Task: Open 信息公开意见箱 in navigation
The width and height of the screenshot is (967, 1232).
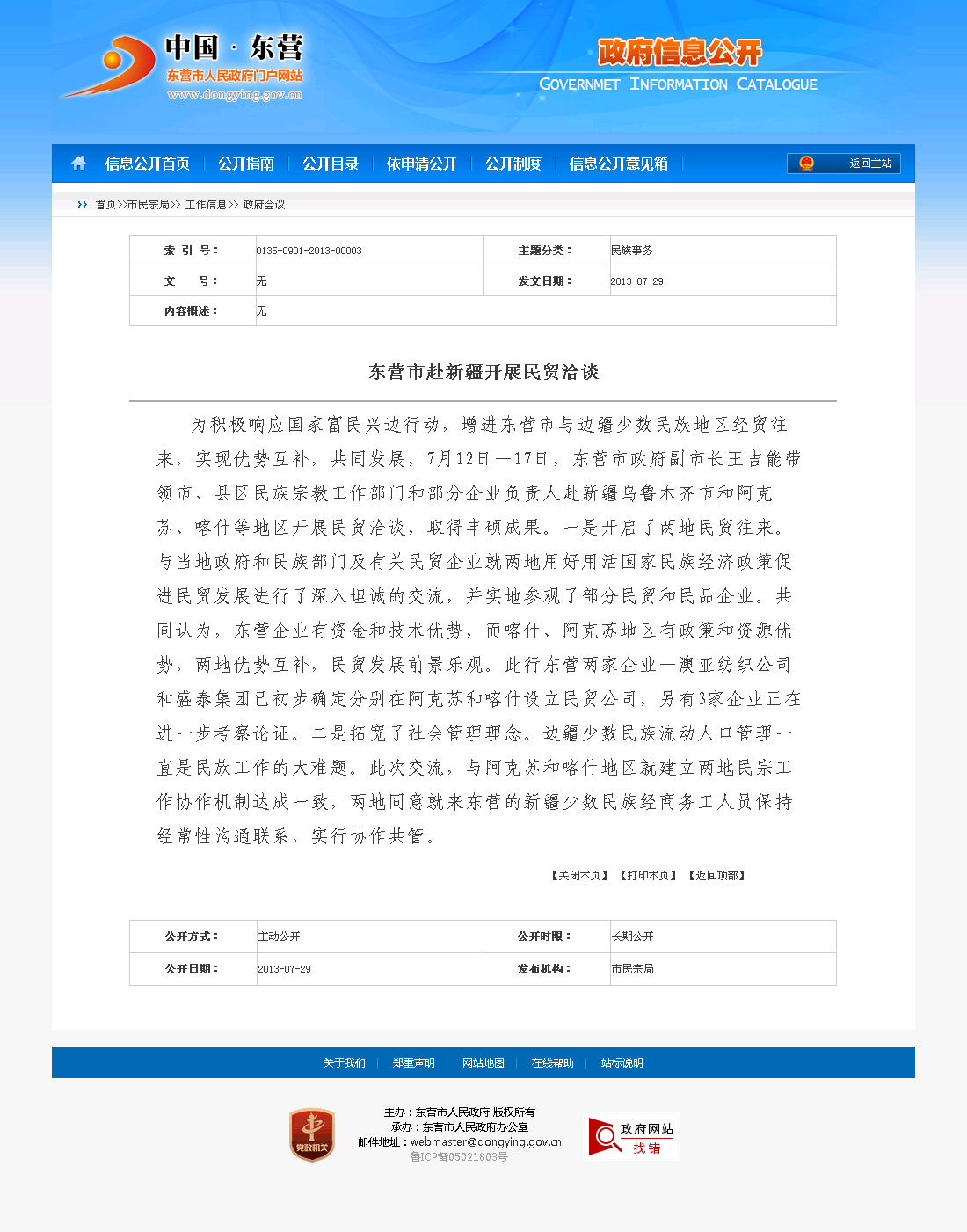Action: coord(618,164)
